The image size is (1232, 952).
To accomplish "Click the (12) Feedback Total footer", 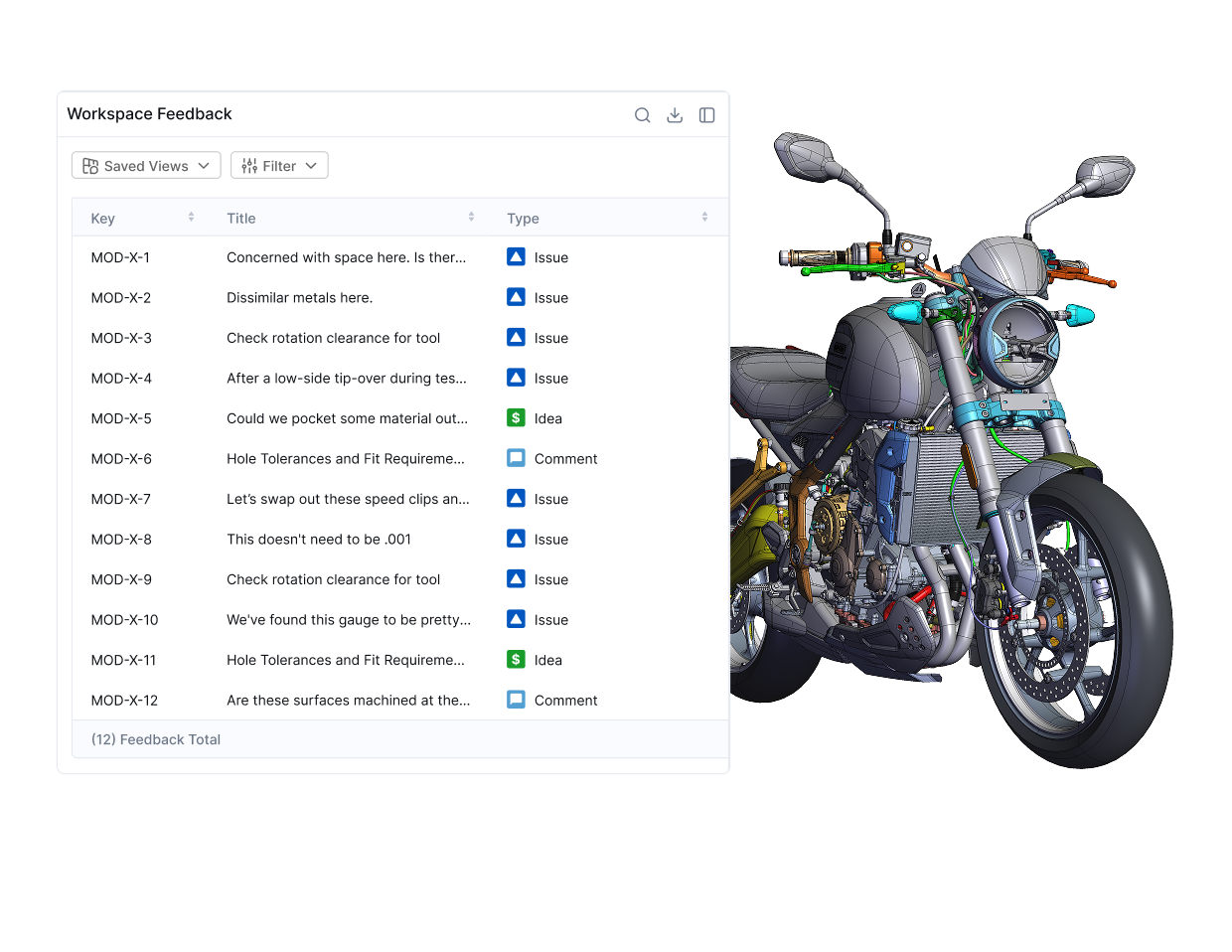I will click(155, 739).
